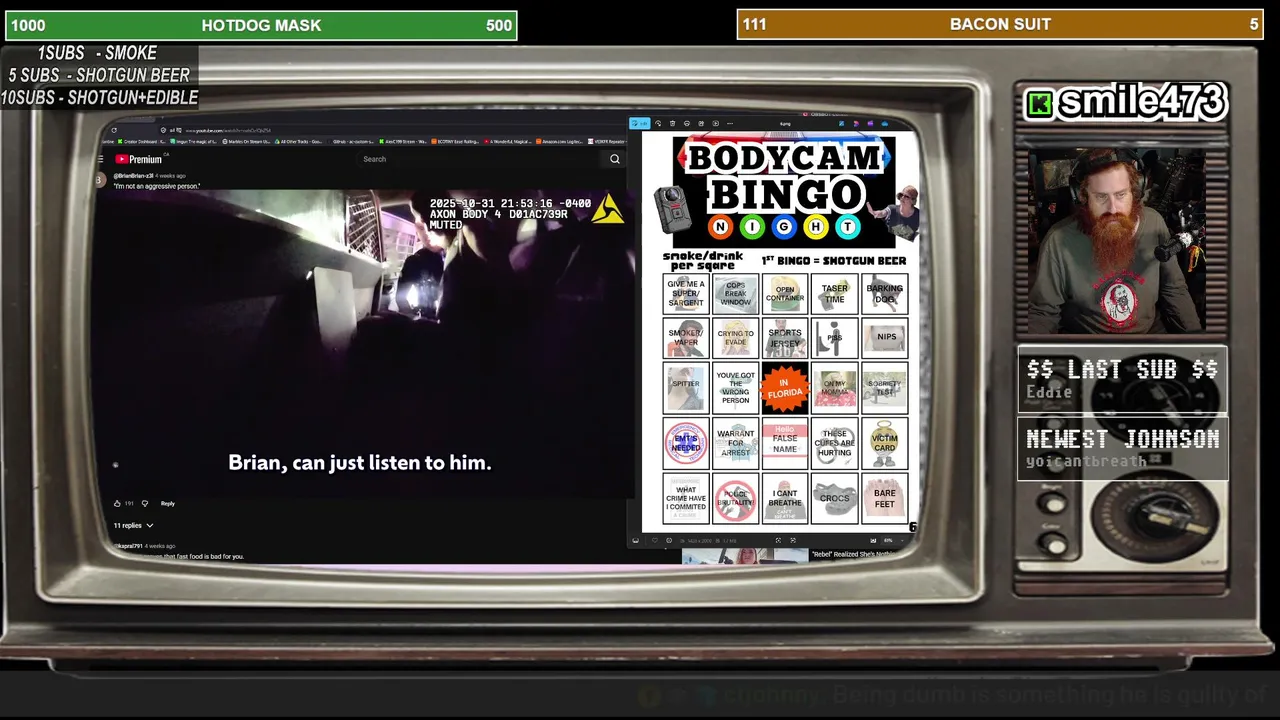Viewport: 1280px width, 720px height.
Task: Click the kapral791 commenter username
Action: click(x=129, y=546)
